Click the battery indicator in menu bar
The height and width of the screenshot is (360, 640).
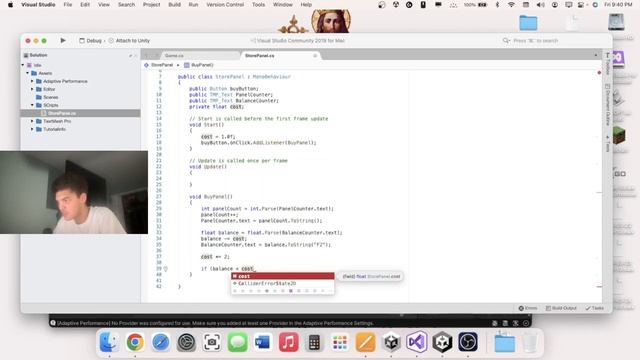[x=476, y=4]
